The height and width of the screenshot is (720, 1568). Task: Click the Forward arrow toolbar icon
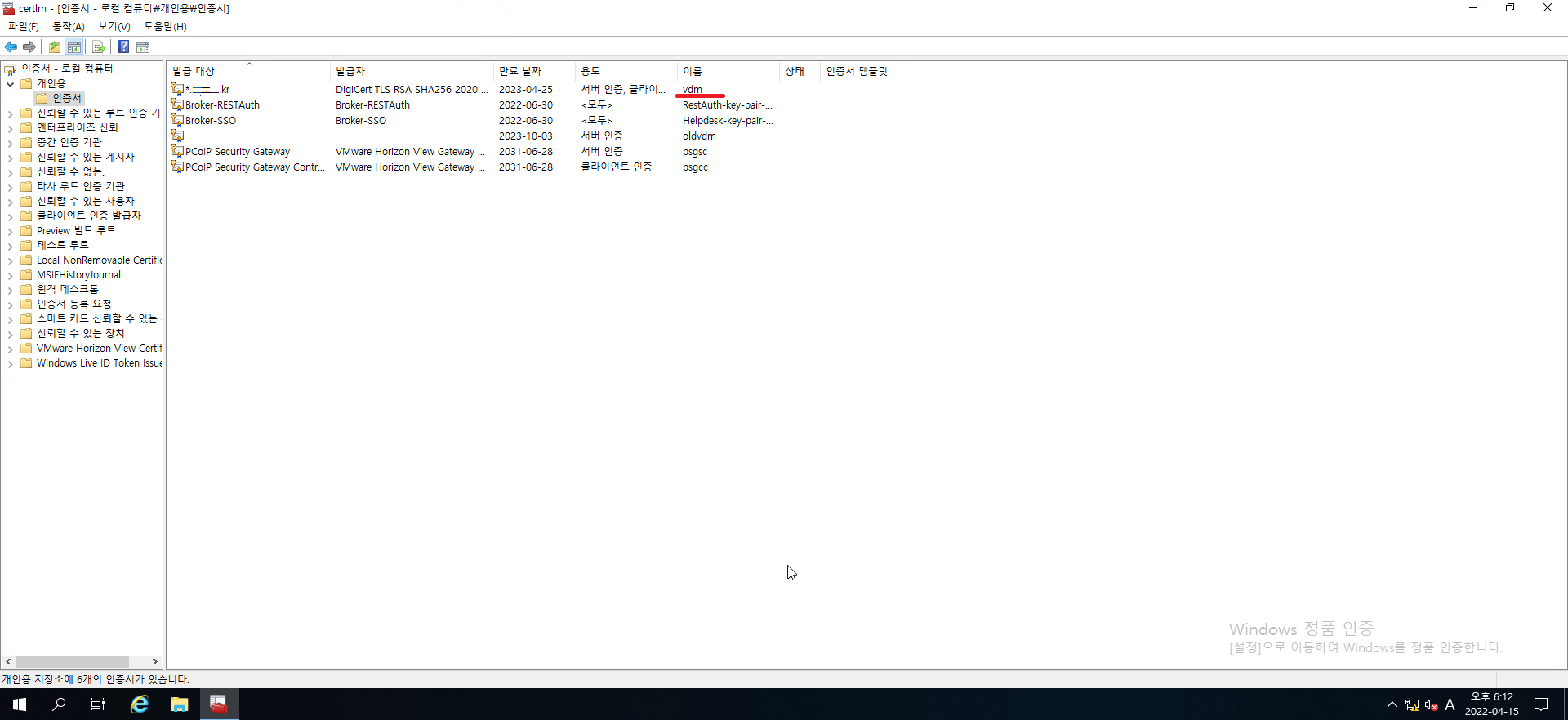coord(29,47)
